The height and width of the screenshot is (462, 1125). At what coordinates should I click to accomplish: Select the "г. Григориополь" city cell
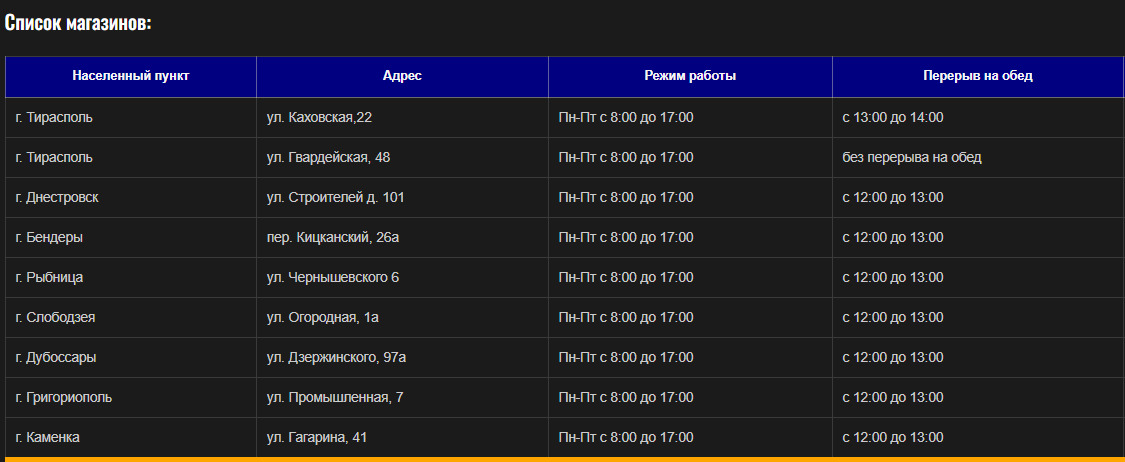tap(64, 398)
